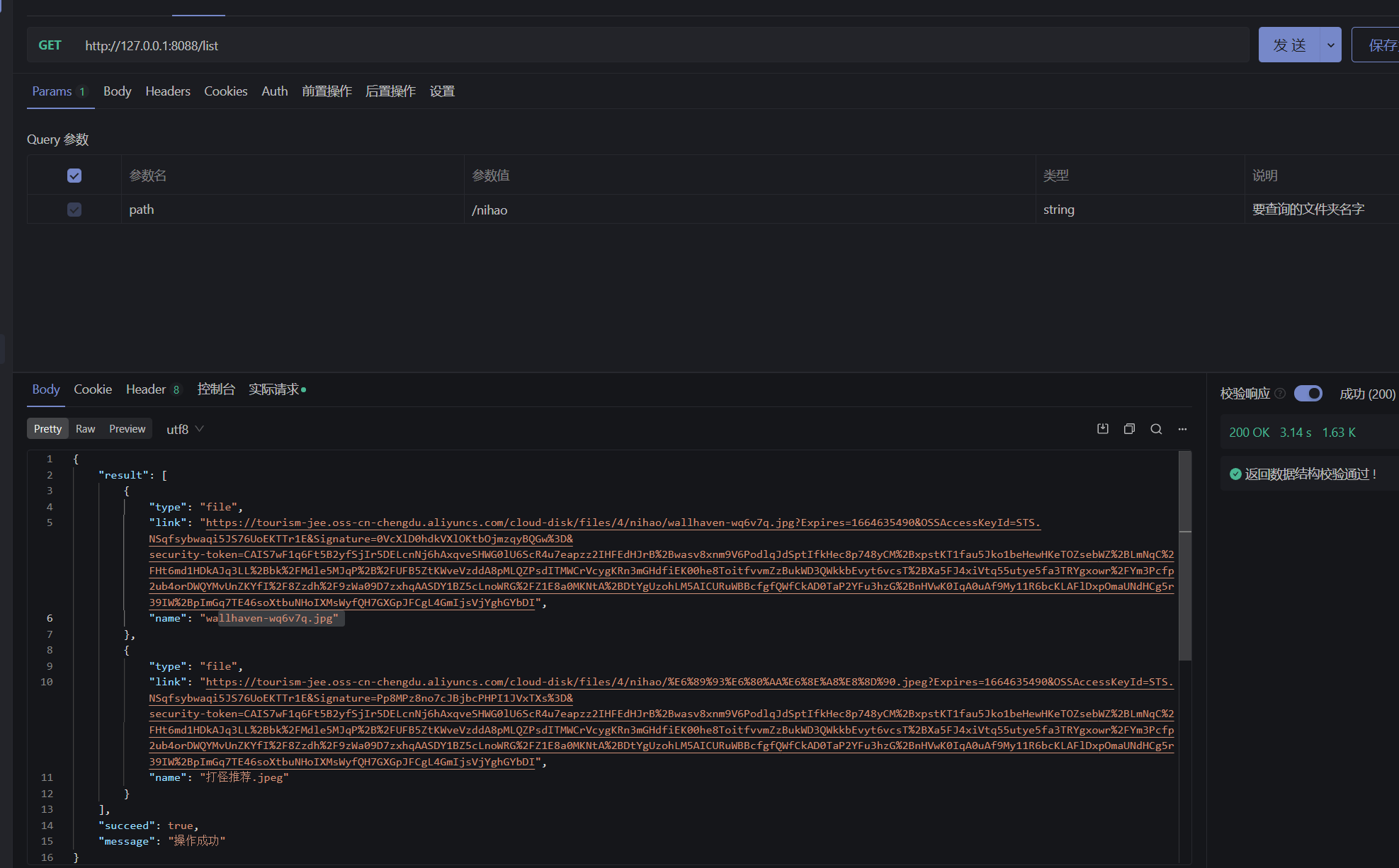
Task: Switch response view to Preview
Action: [x=127, y=428]
